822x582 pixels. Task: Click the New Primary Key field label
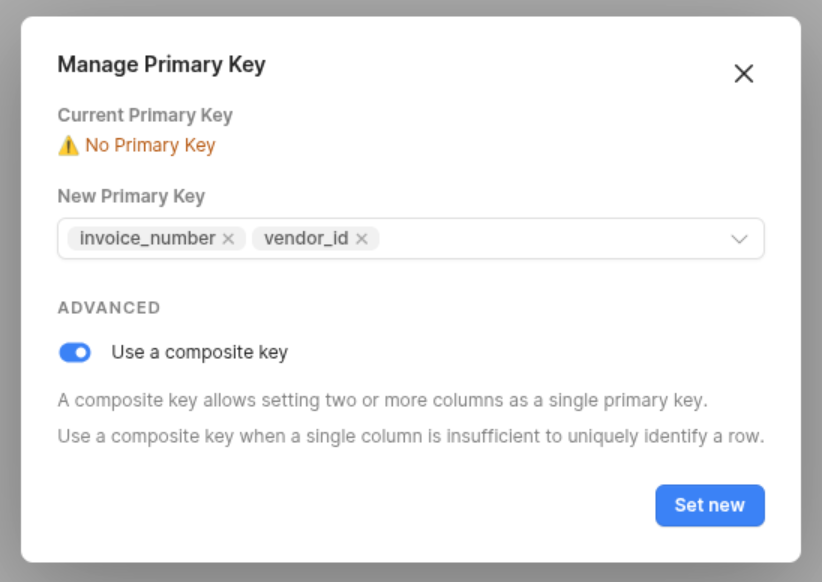click(x=131, y=196)
